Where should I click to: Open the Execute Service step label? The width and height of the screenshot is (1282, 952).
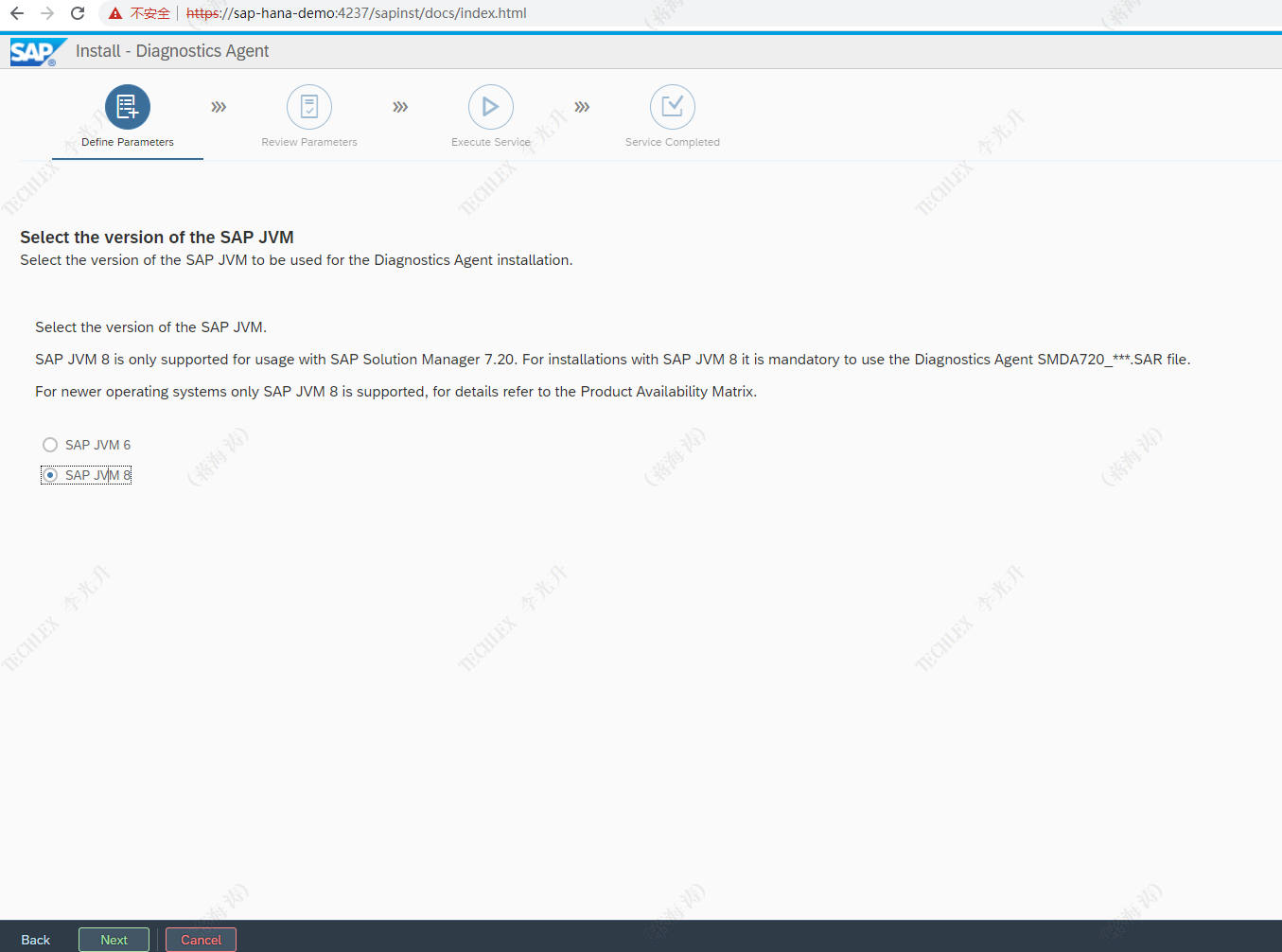click(x=491, y=142)
